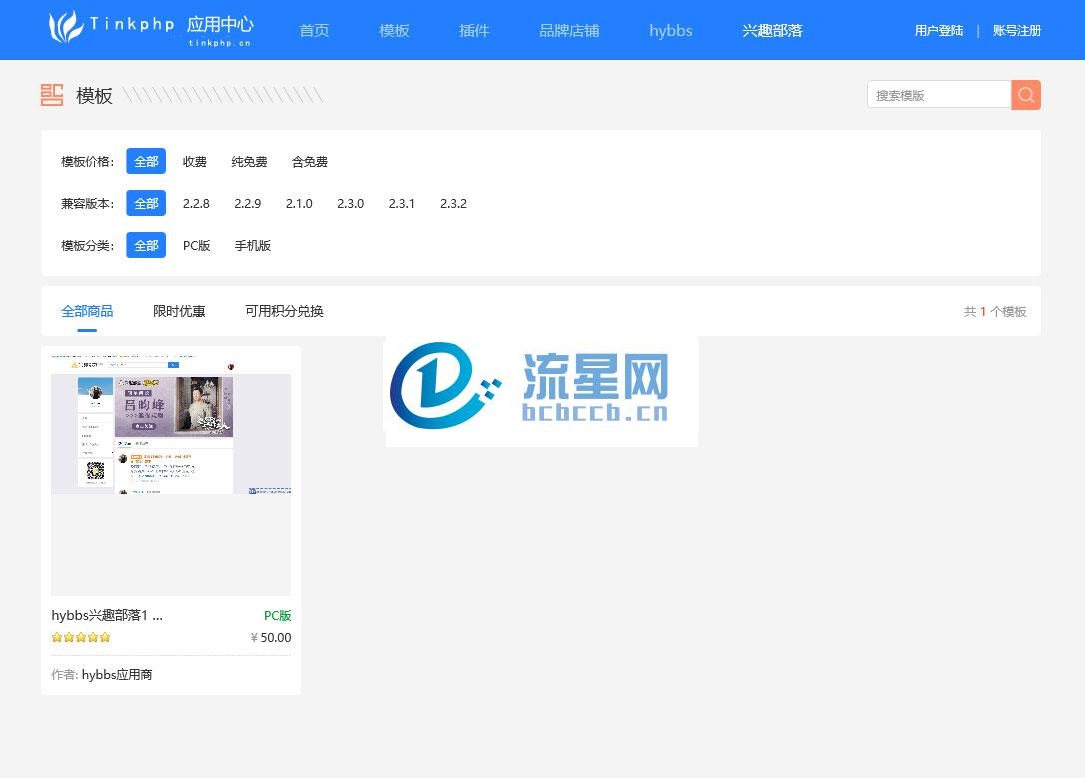The image size is (1085, 778).
Task: Filter price by 纯免费
Action: [x=249, y=161]
